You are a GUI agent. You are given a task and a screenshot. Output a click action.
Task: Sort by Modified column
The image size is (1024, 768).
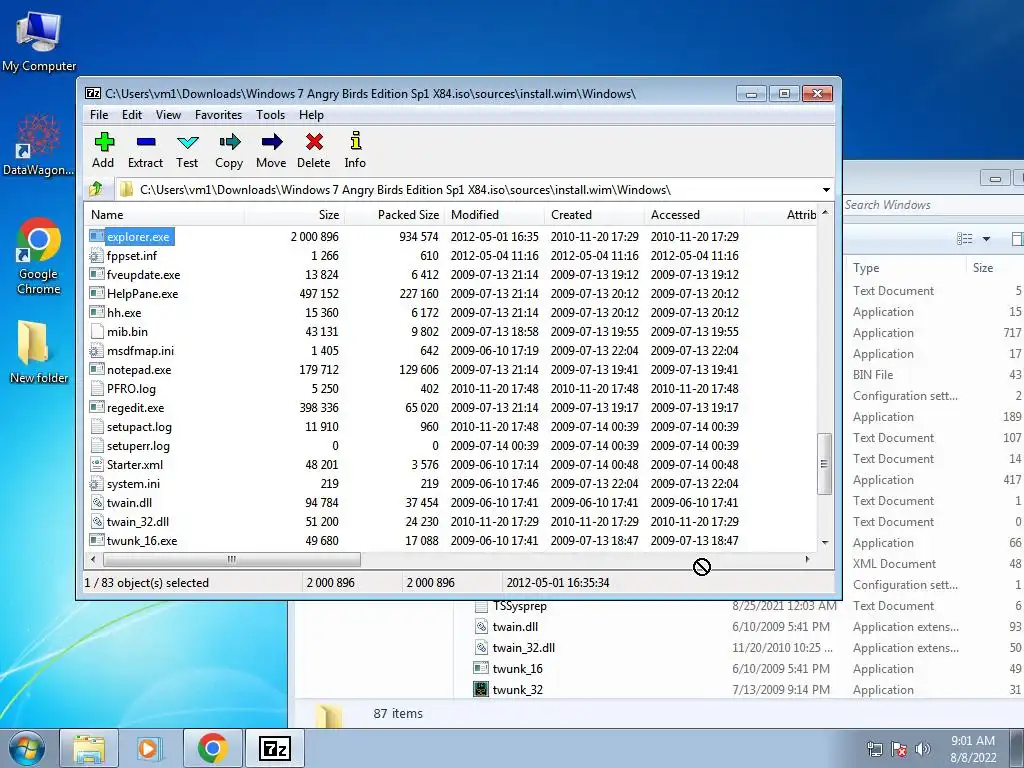[494, 215]
